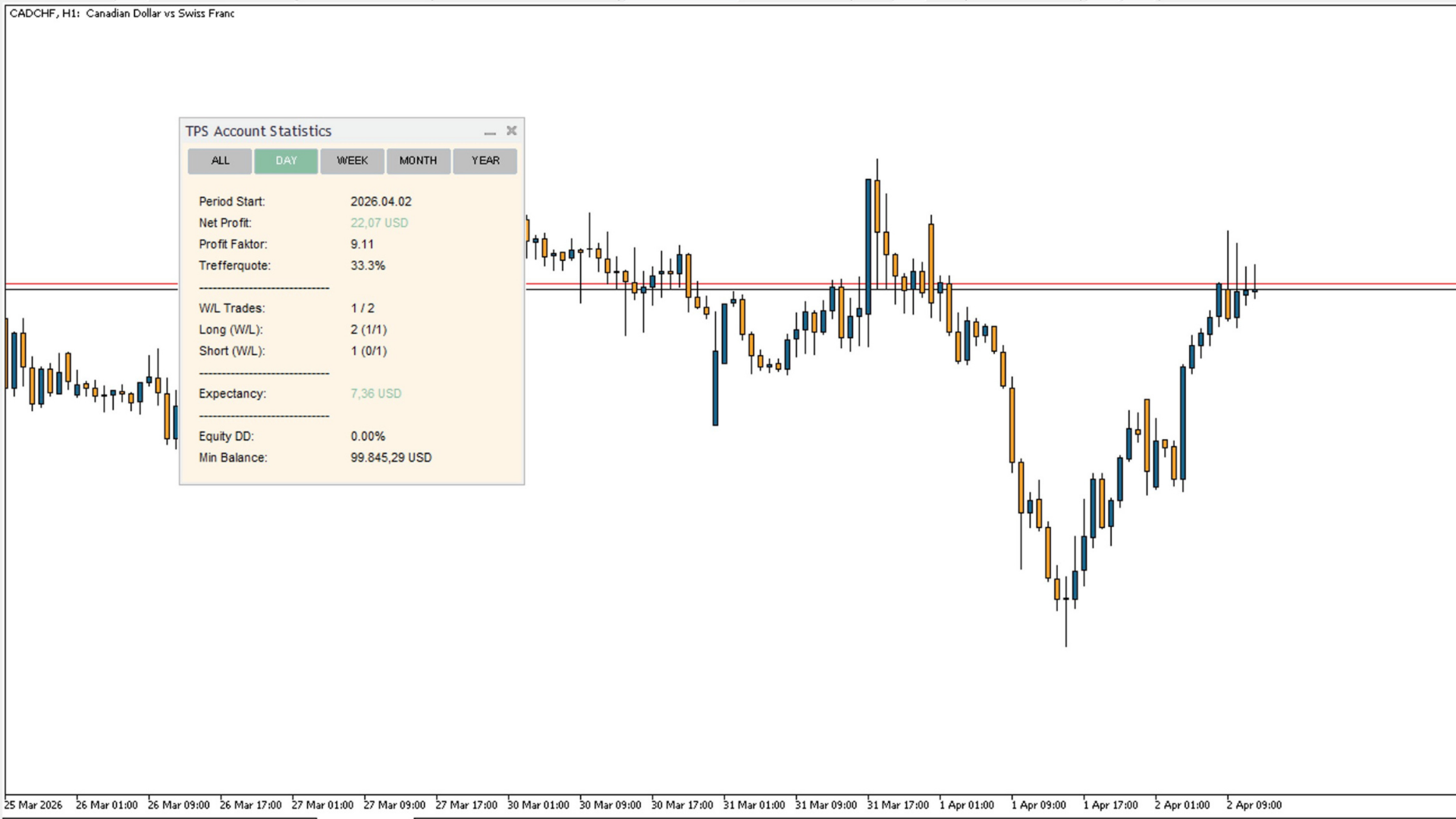Click the 1 Apr 09:00 time axis label
1456x819 pixels.
click(x=1038, y=805)
